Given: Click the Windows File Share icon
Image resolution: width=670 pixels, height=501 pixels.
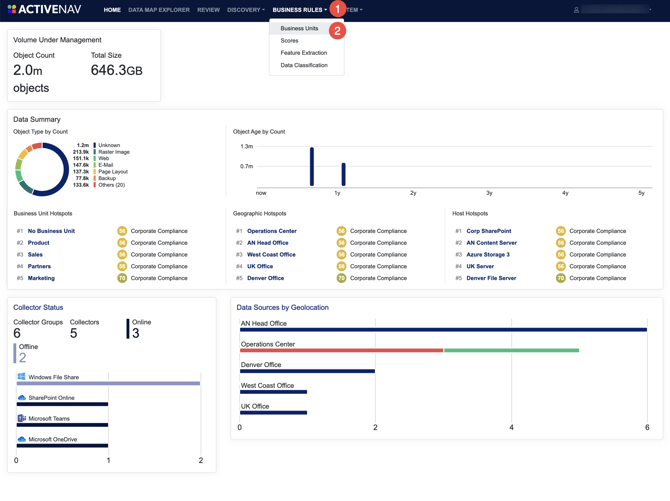Looking at the screenshot, I should click(21, 377).
